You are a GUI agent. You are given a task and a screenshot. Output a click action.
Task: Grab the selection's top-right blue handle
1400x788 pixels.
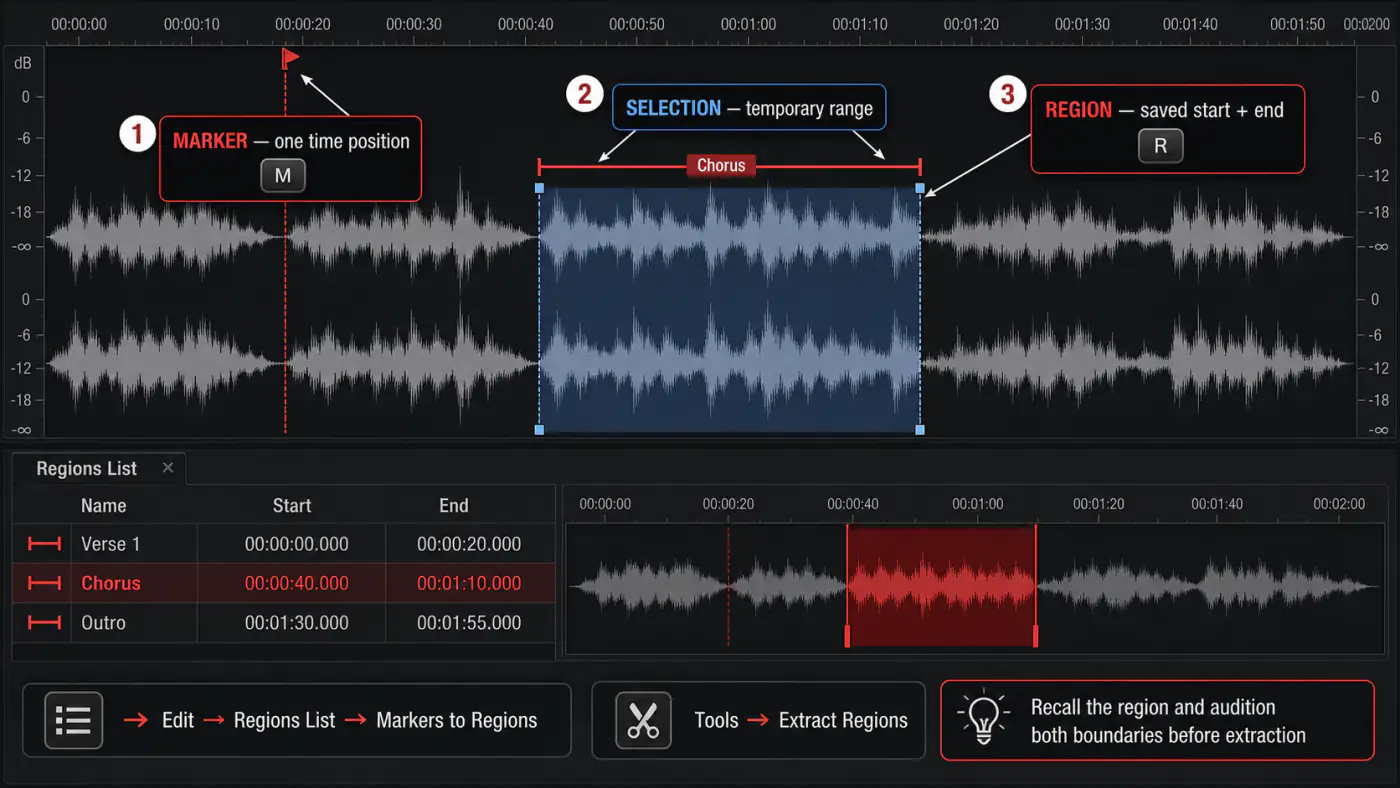[x=920, y=188]
